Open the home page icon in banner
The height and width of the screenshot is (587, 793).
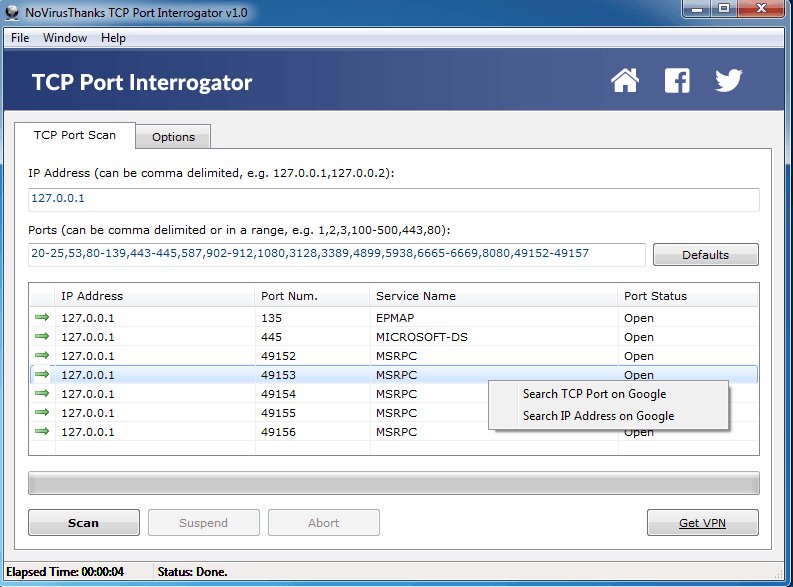tap(625, 81)
